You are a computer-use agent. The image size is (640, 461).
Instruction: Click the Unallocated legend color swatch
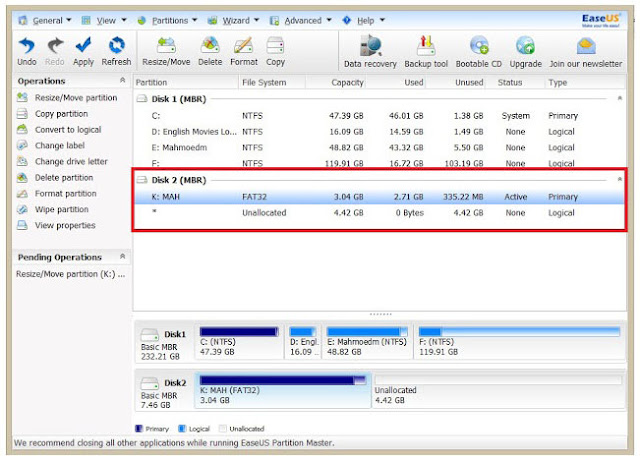[x=222, y=429]
